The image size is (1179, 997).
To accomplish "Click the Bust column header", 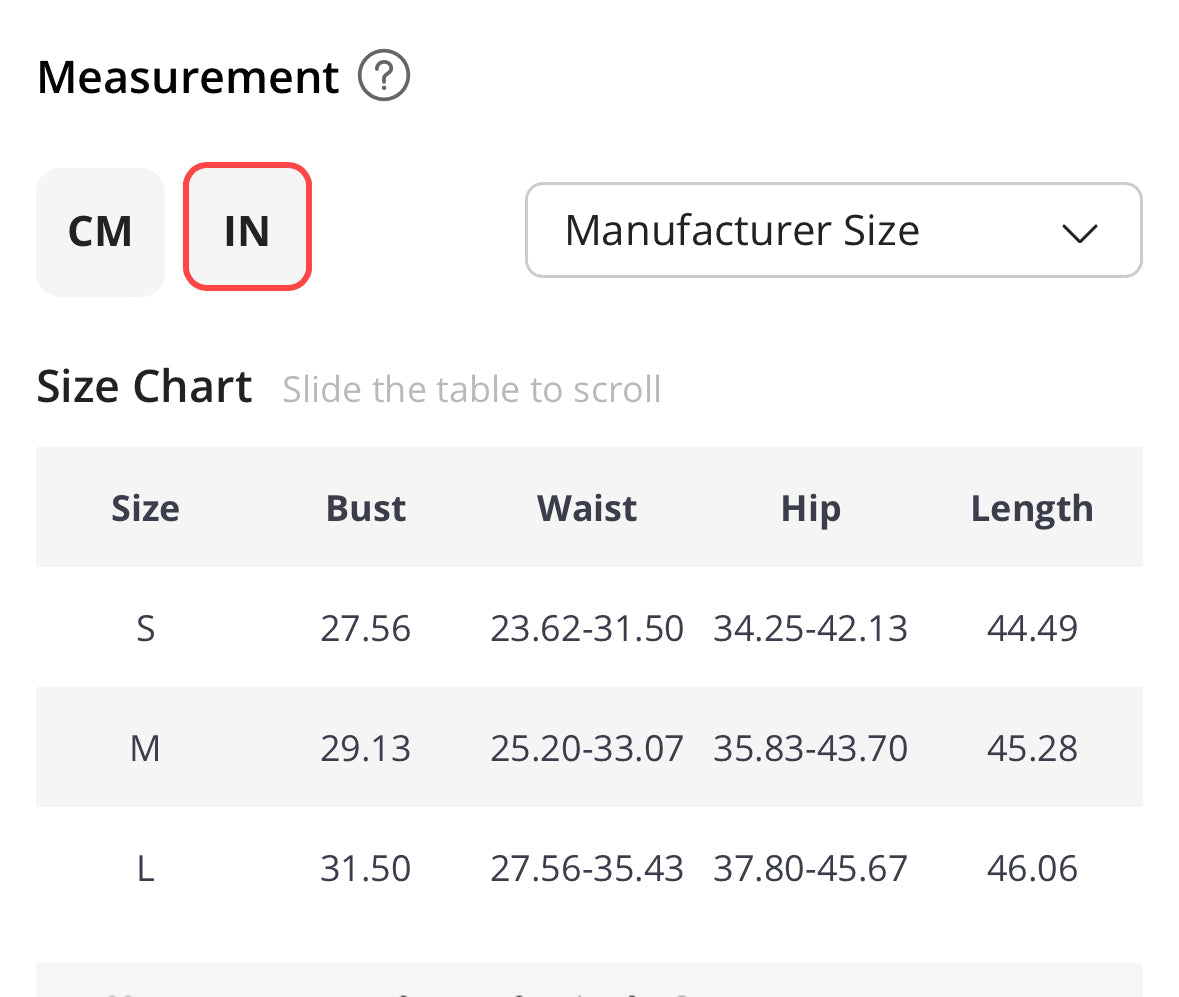I will (x=366, y=508).
